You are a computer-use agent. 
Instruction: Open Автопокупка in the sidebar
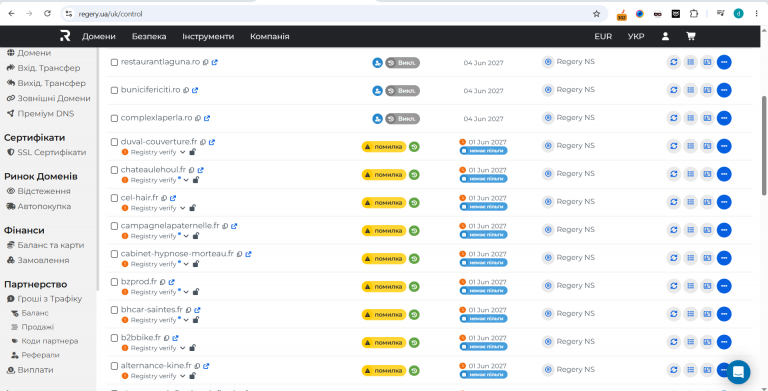[39, 206]
